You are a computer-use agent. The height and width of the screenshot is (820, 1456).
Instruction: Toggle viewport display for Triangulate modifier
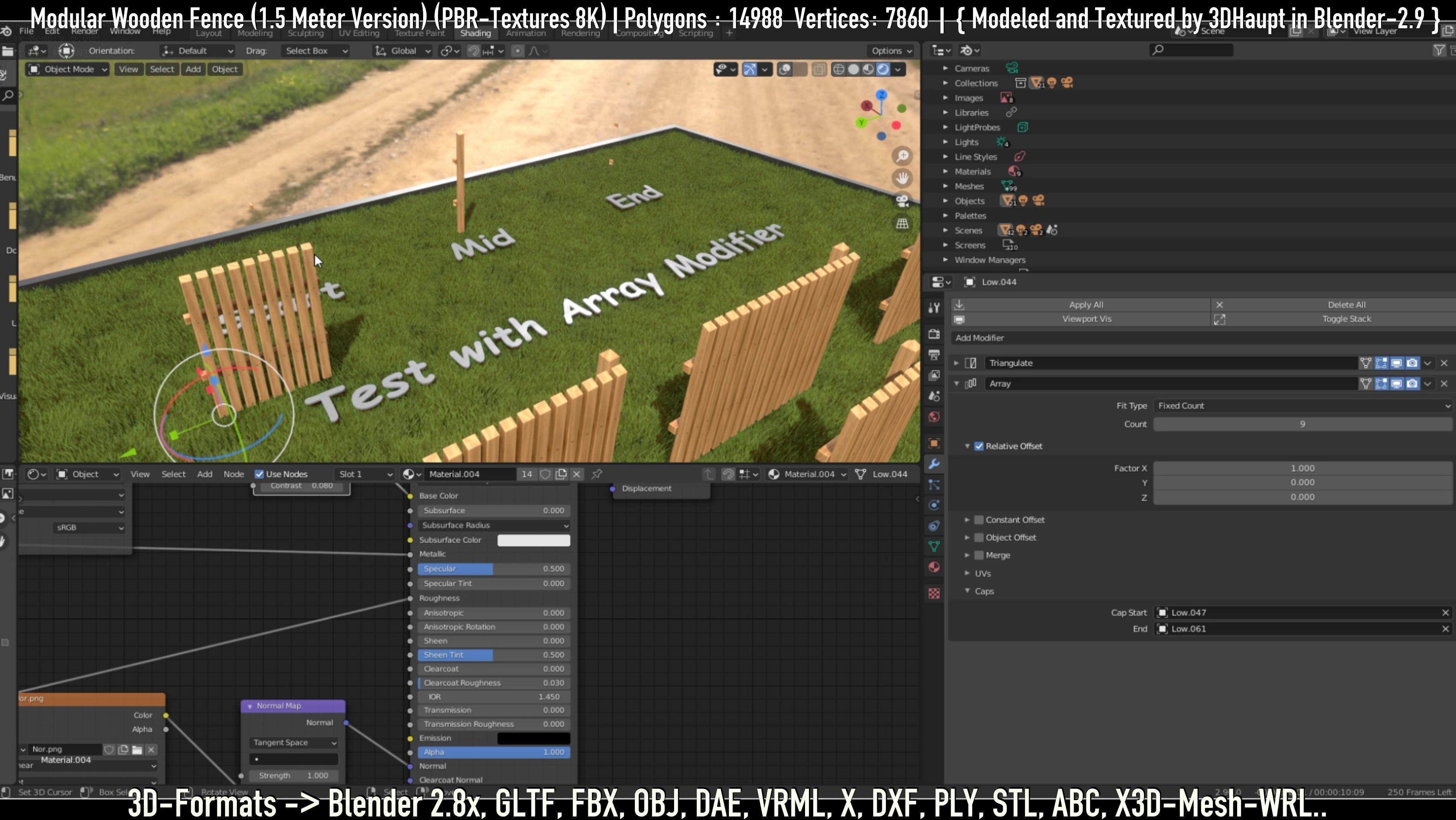(1397, 363)
